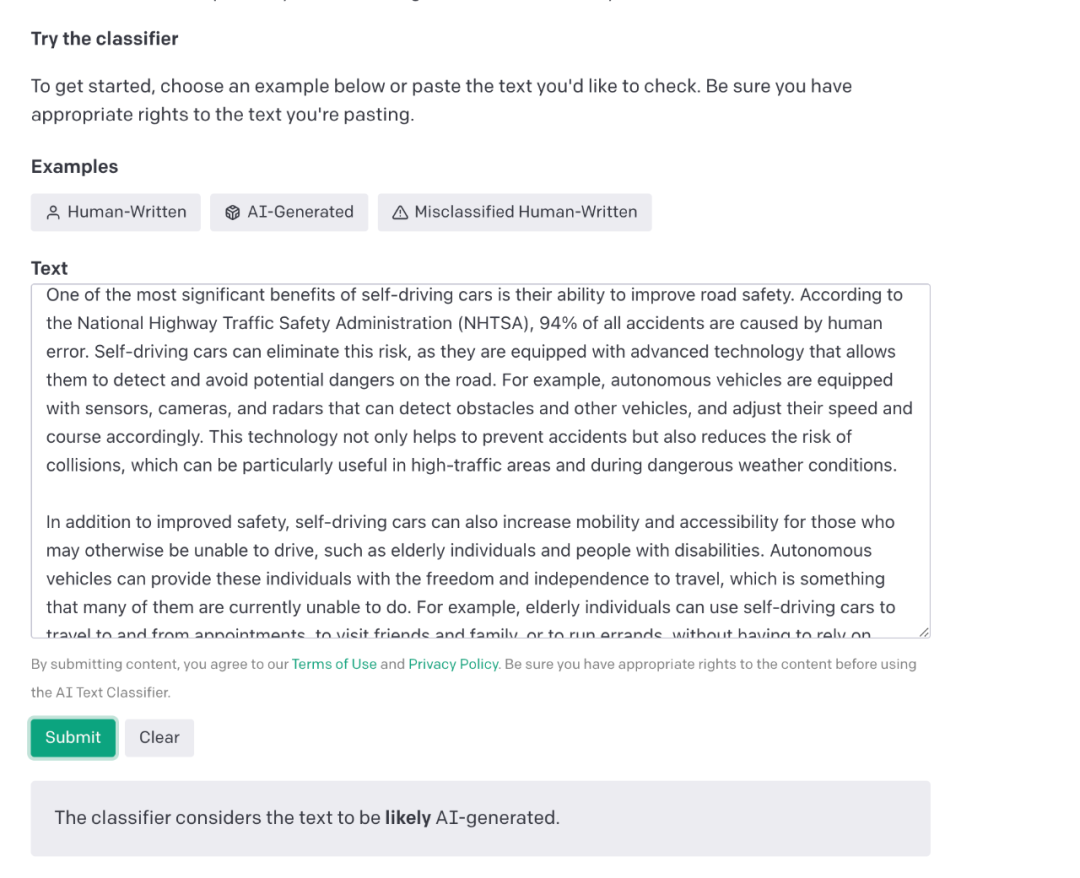Click the classifier result message banner
1080x878 pixels.
[x=480, y=818]
